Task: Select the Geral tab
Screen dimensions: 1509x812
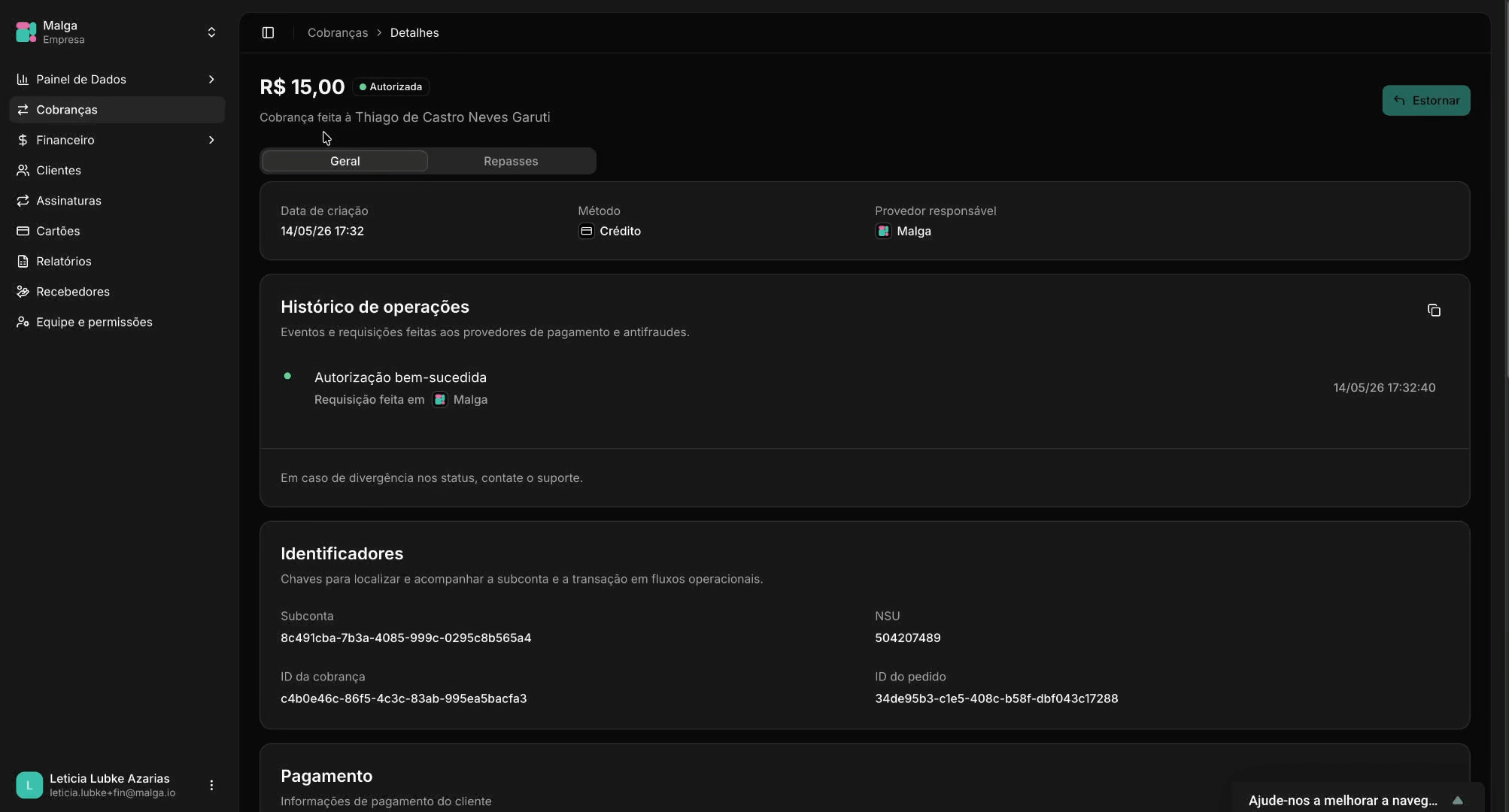Action: [345, 161]
